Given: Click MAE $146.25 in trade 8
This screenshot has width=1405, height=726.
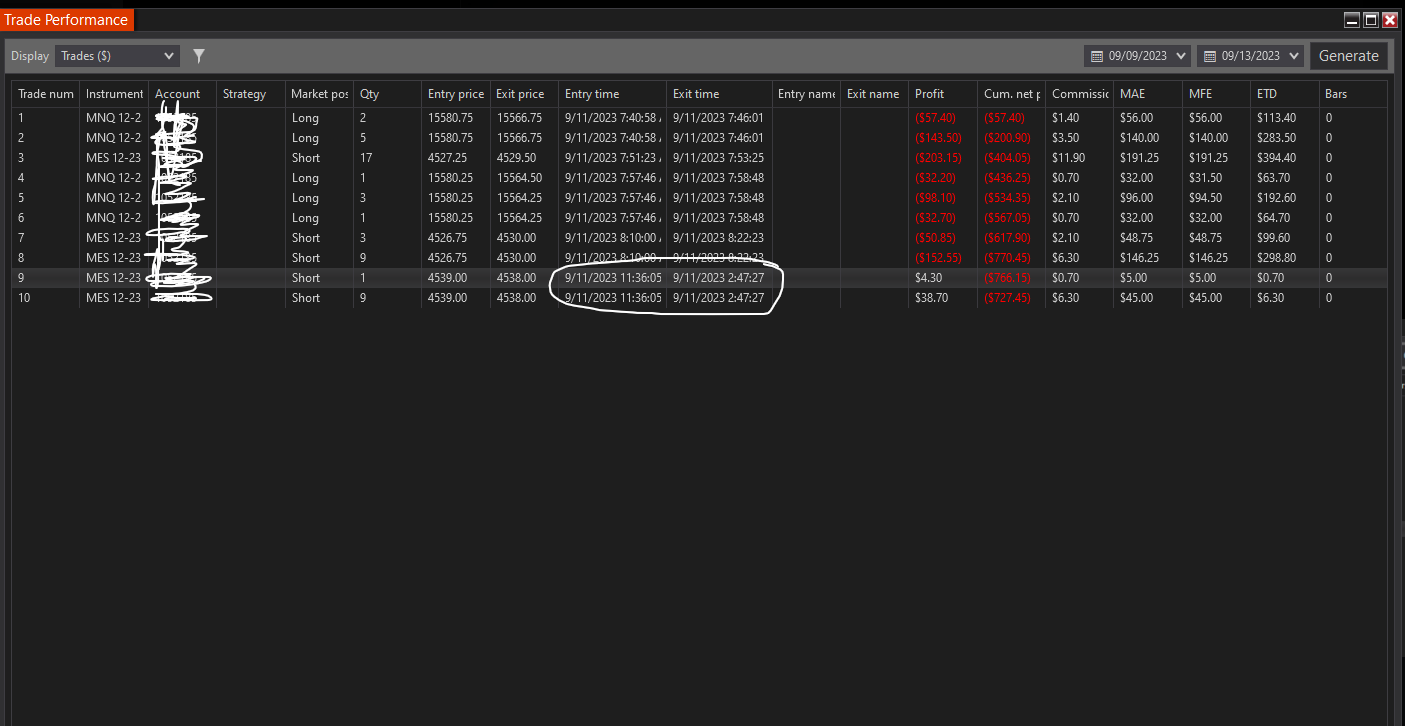Looking at the screenshot, I should (x=1139, y=258).
